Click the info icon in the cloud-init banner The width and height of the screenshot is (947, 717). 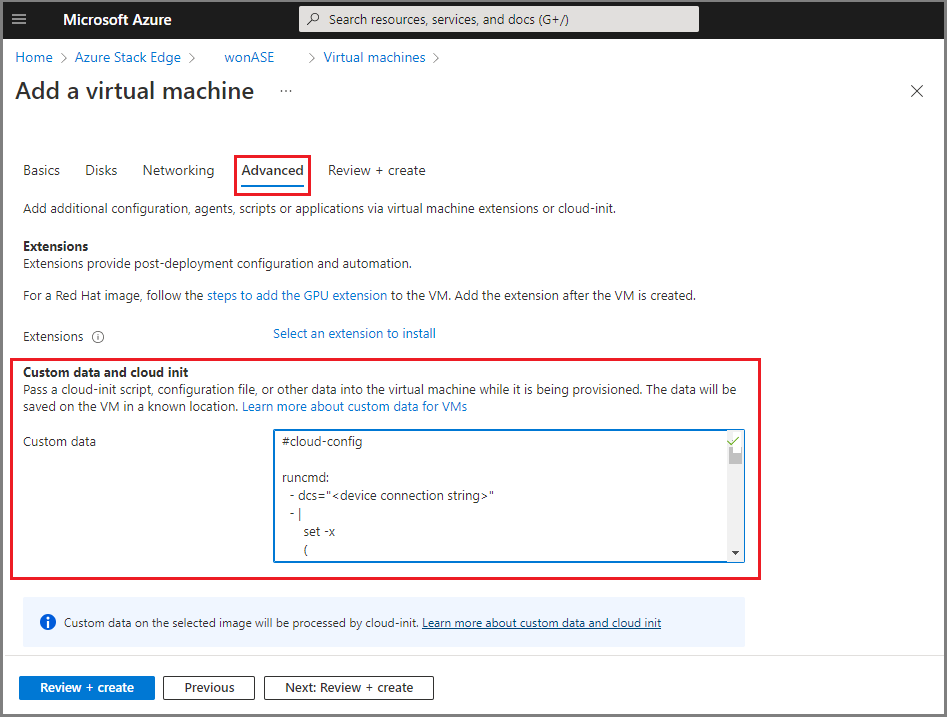tap(47, 622)
